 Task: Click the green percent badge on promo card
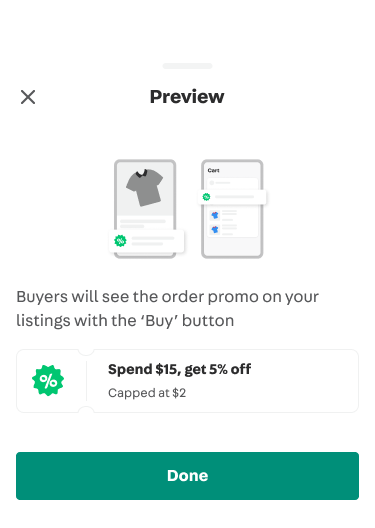[x=48, y=381]
